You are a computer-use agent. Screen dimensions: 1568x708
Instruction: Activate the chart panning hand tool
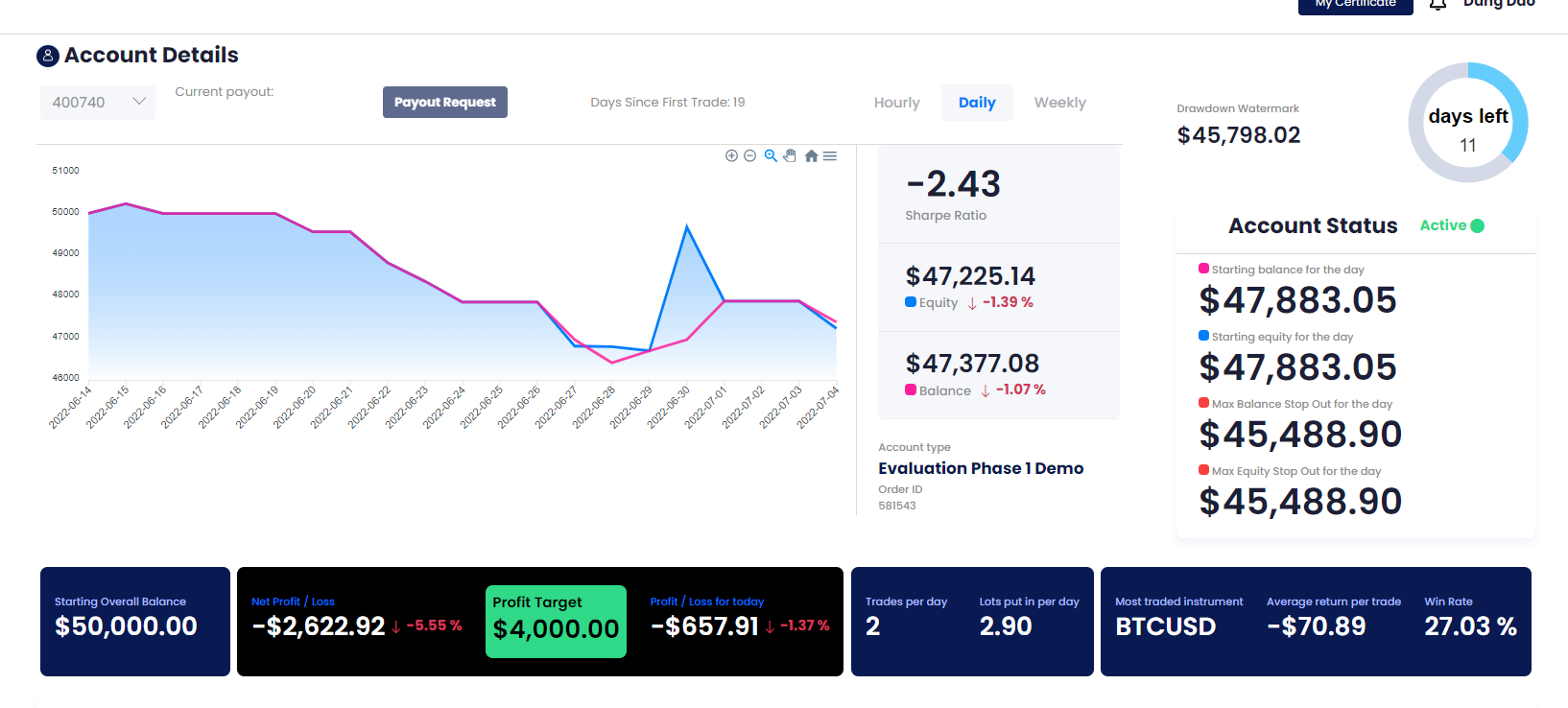click(790, 155)
